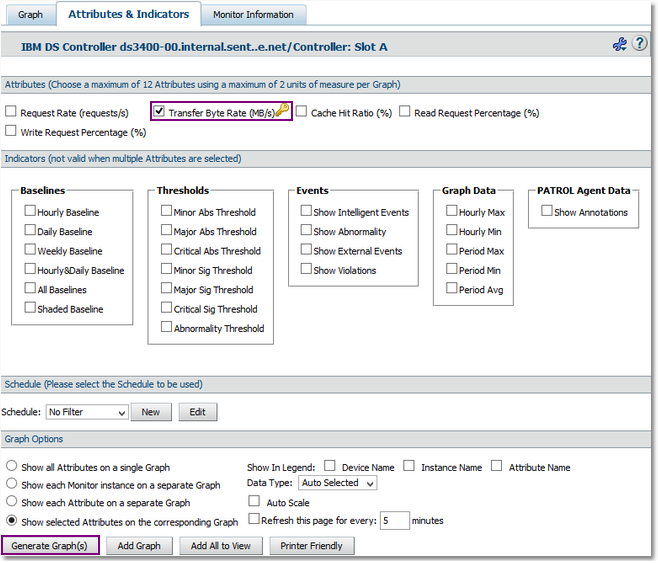The height and width of the screenshot is (563, 658).
Task: Enable Period Max graph data
Action: tap(452, 249)
